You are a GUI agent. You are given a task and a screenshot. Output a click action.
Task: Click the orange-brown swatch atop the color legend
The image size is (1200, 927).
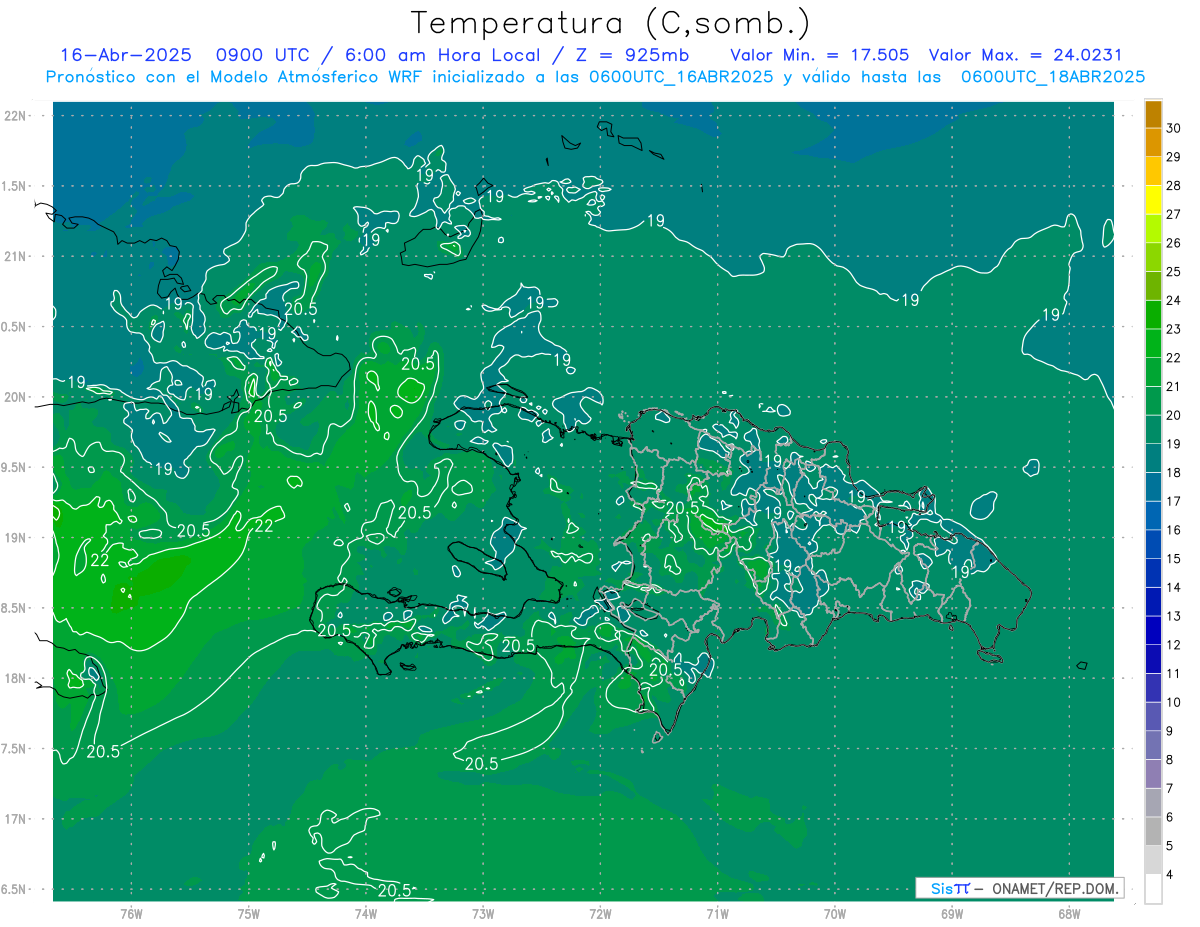tap(1153, 115)
